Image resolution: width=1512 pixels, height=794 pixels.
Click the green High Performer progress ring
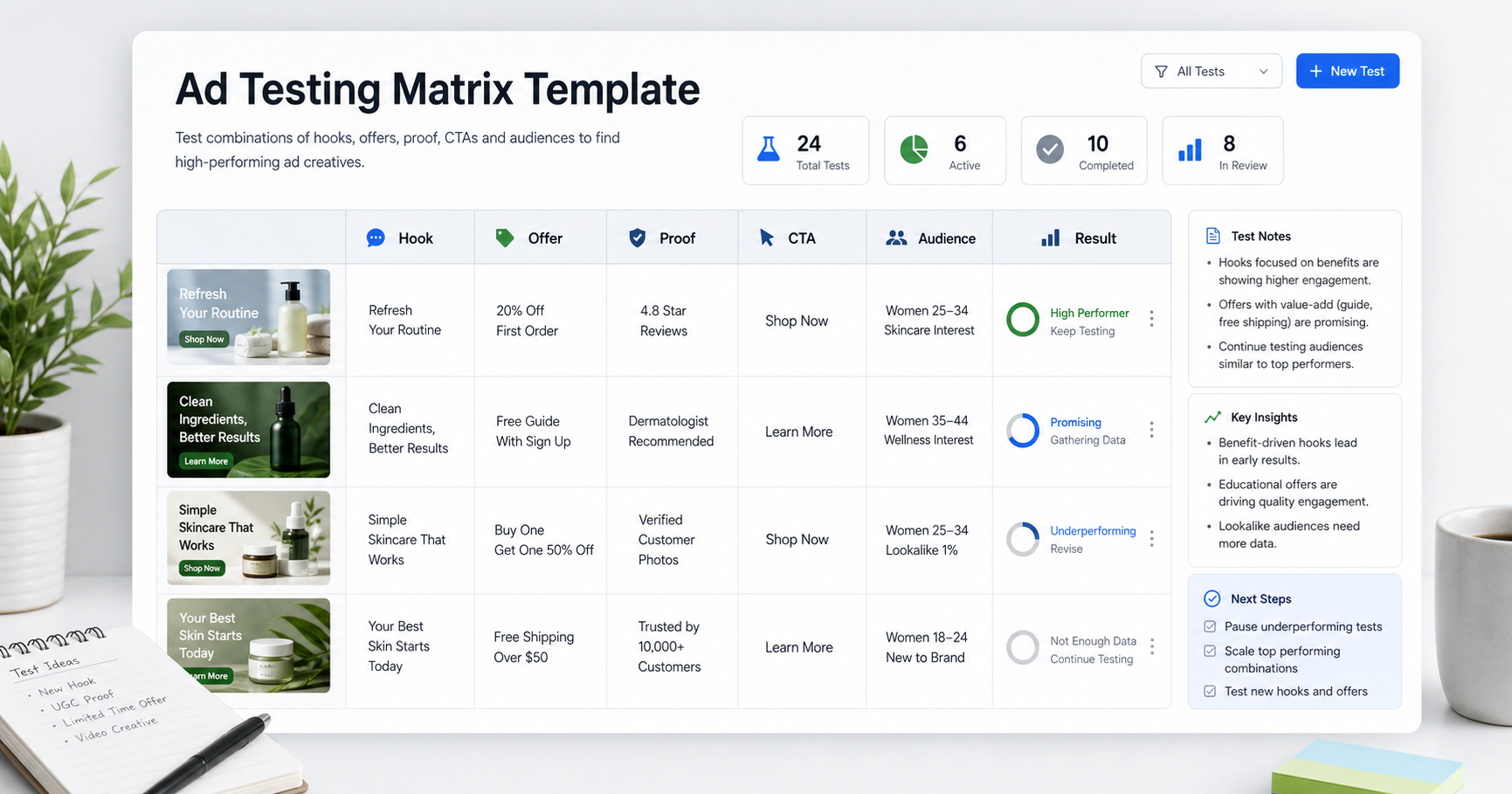pyautogui.click(x=1023, y=320)
